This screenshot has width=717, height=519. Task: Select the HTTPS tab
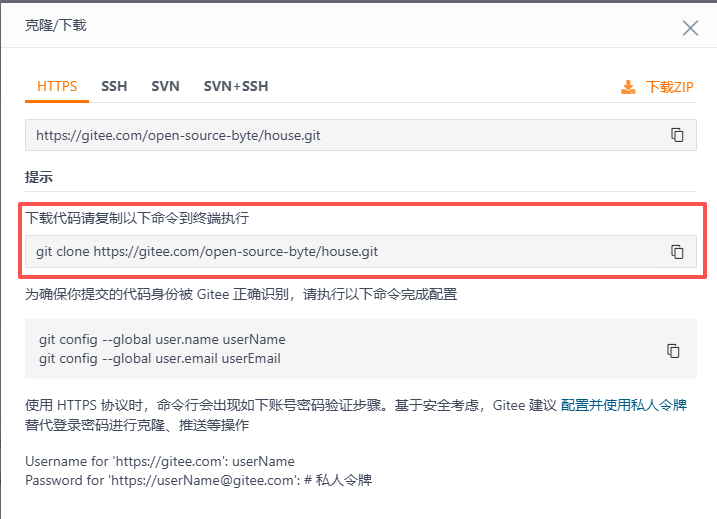point(57,86)
